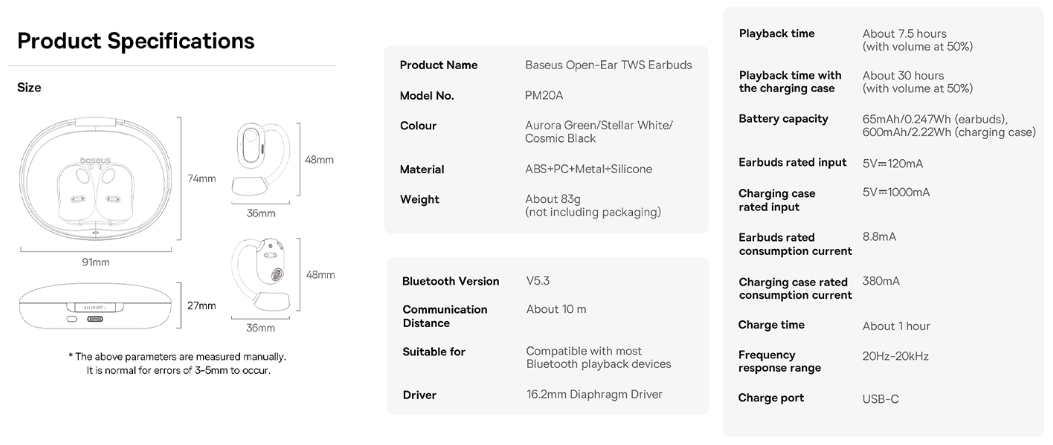Click the USB-C port on case drawing
1053x445 pixels.
96,320
